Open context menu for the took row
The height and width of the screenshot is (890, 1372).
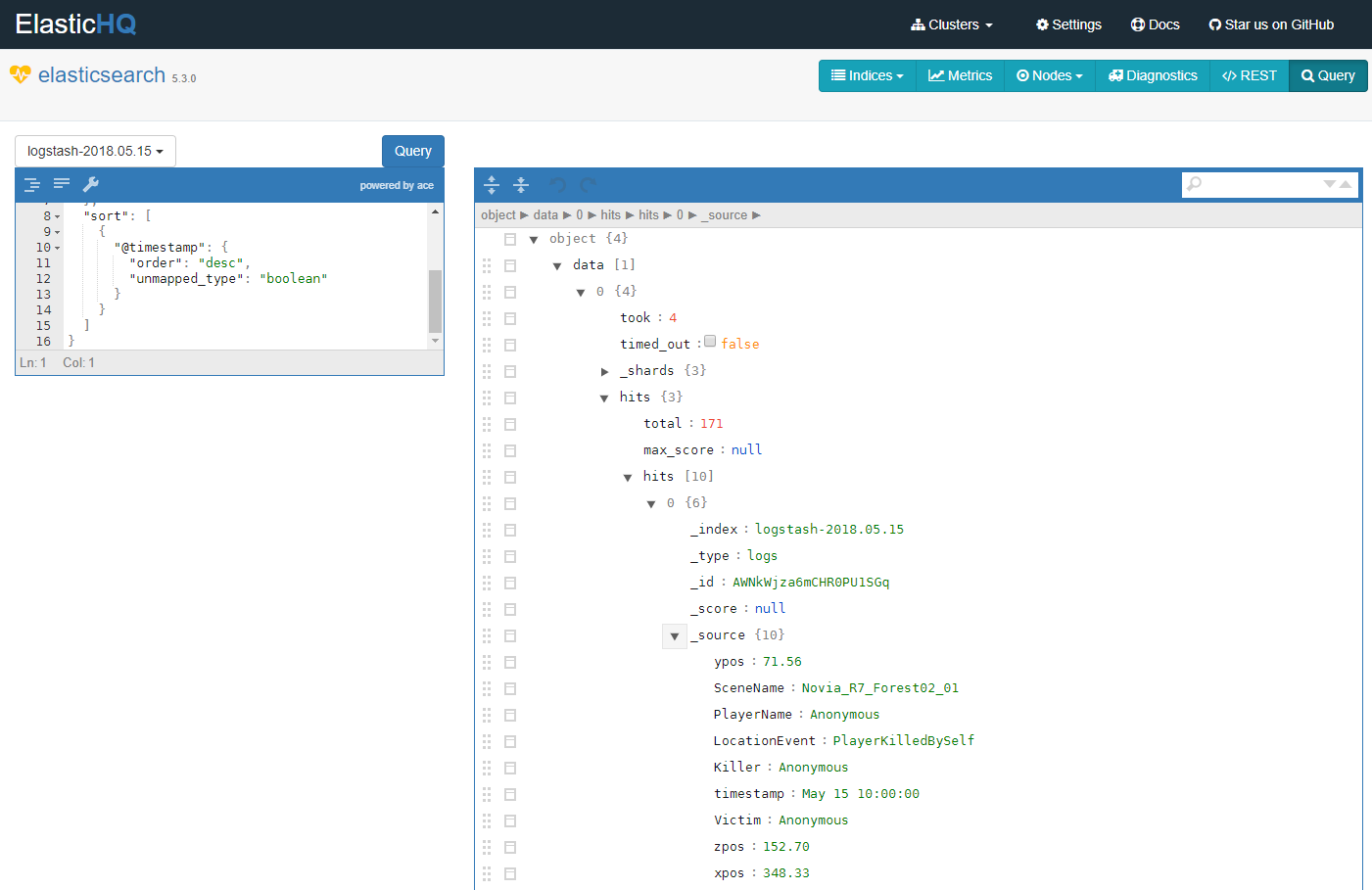pos(510,318)
